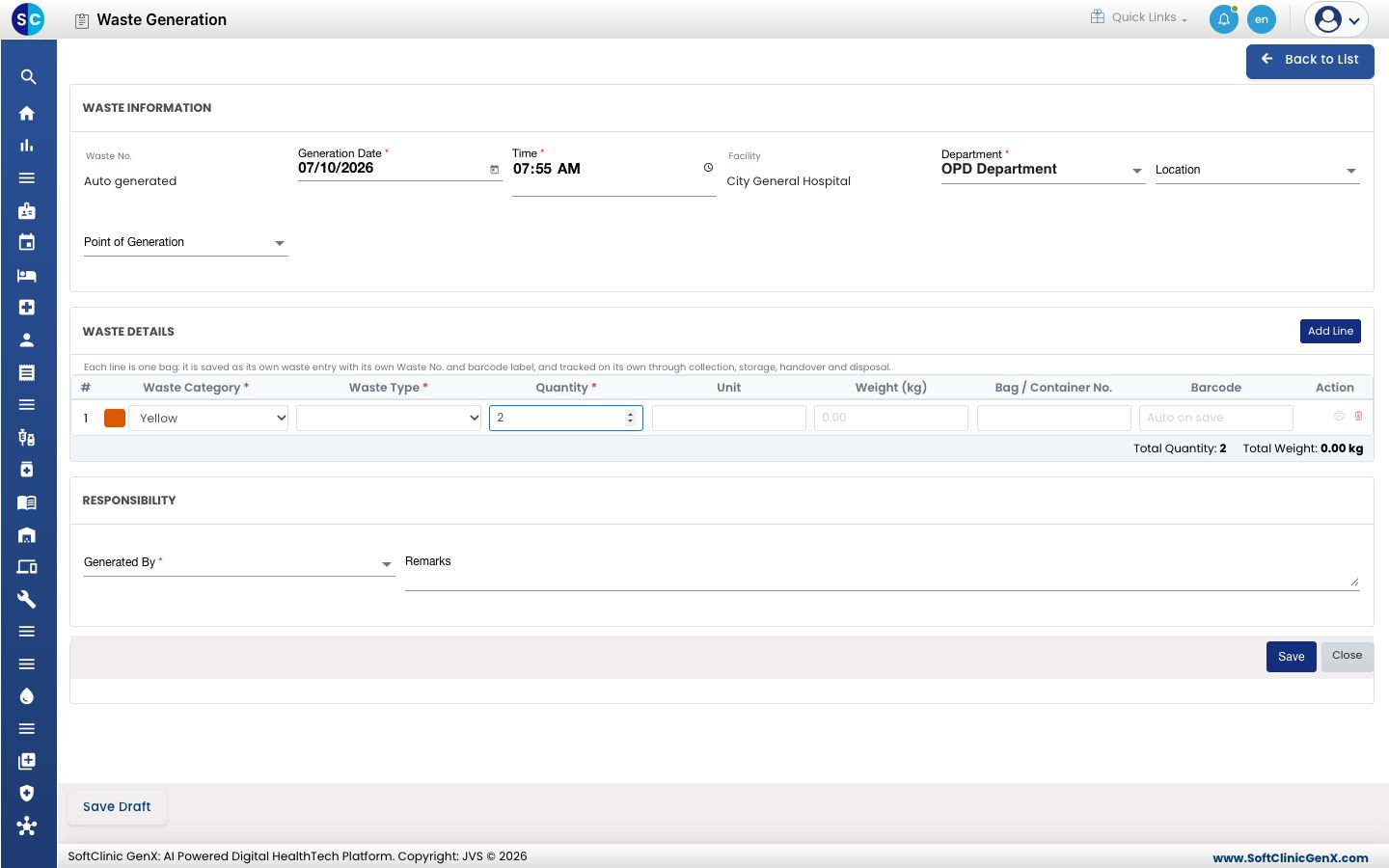Click the Quantity spinner arrows
The width and height of the screenshot is (1389, 868).
coord(630,418)
